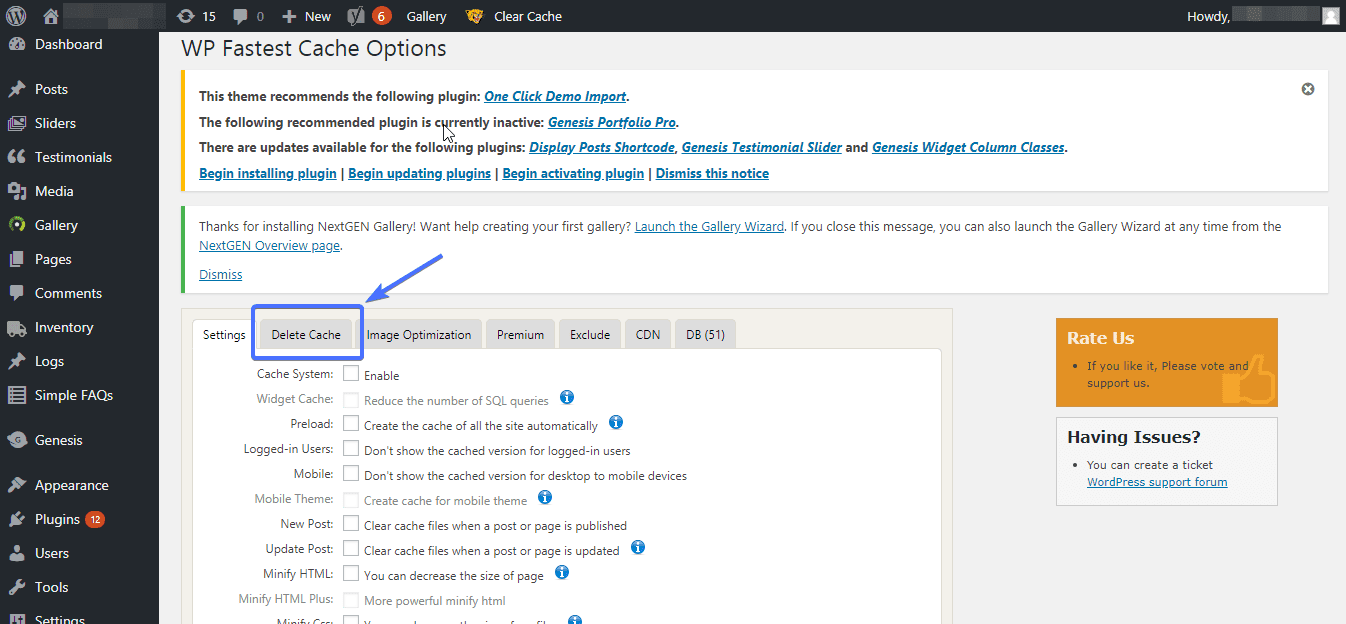Switch to the Premium tab
The image size is (1346, 624).
(x=521, y=335)
